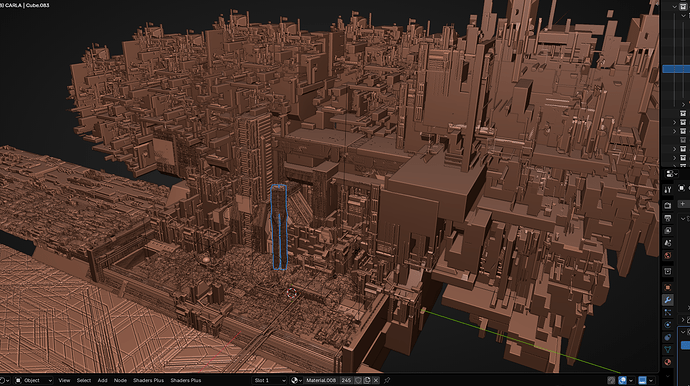Edit the Material.008 name field

(x=321, y=380)
